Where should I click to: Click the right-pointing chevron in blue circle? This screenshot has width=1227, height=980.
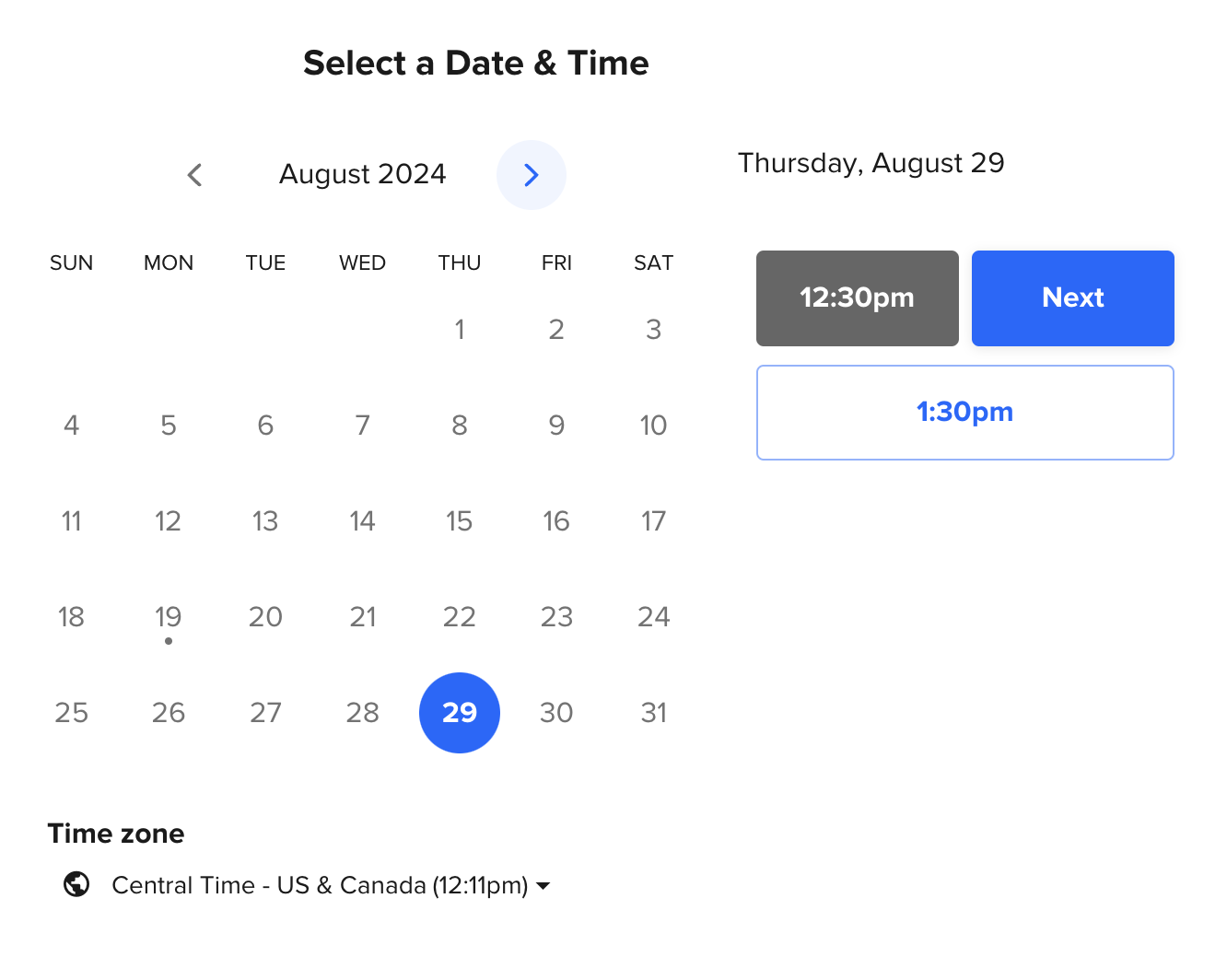[532, 175]
